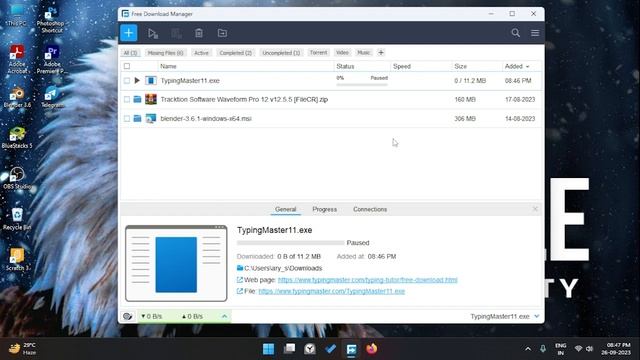Viewport: 640px width, 360px height.
Task: Close the details panel with X
Action: tap(535, 209)
